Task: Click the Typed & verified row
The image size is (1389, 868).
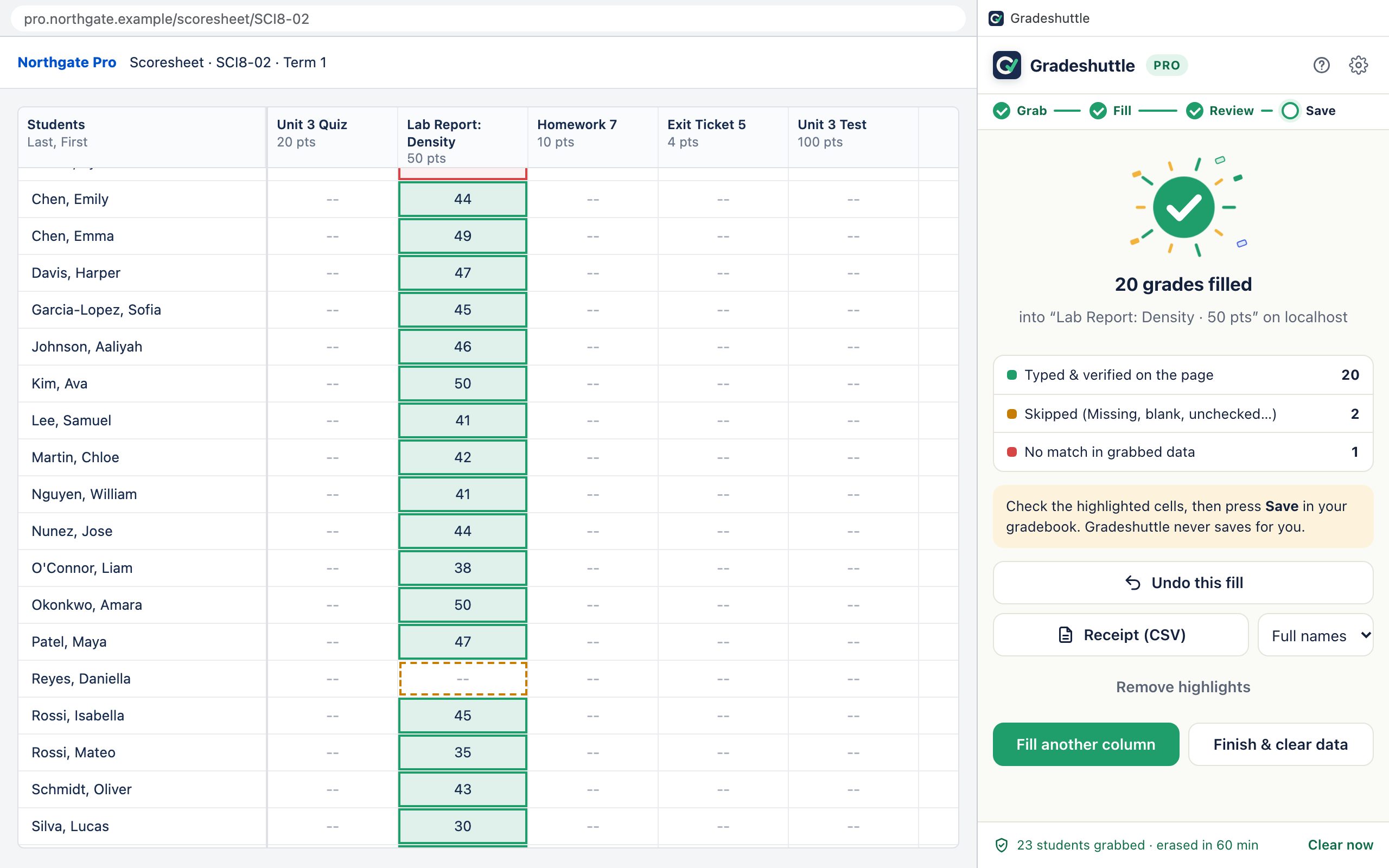Action: 1183,375
